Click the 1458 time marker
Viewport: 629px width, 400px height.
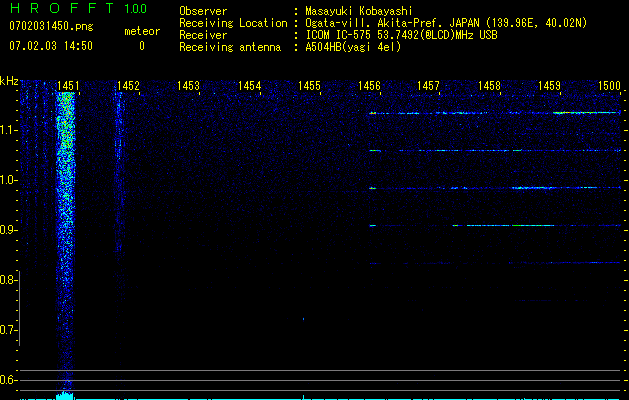point(489,86)
